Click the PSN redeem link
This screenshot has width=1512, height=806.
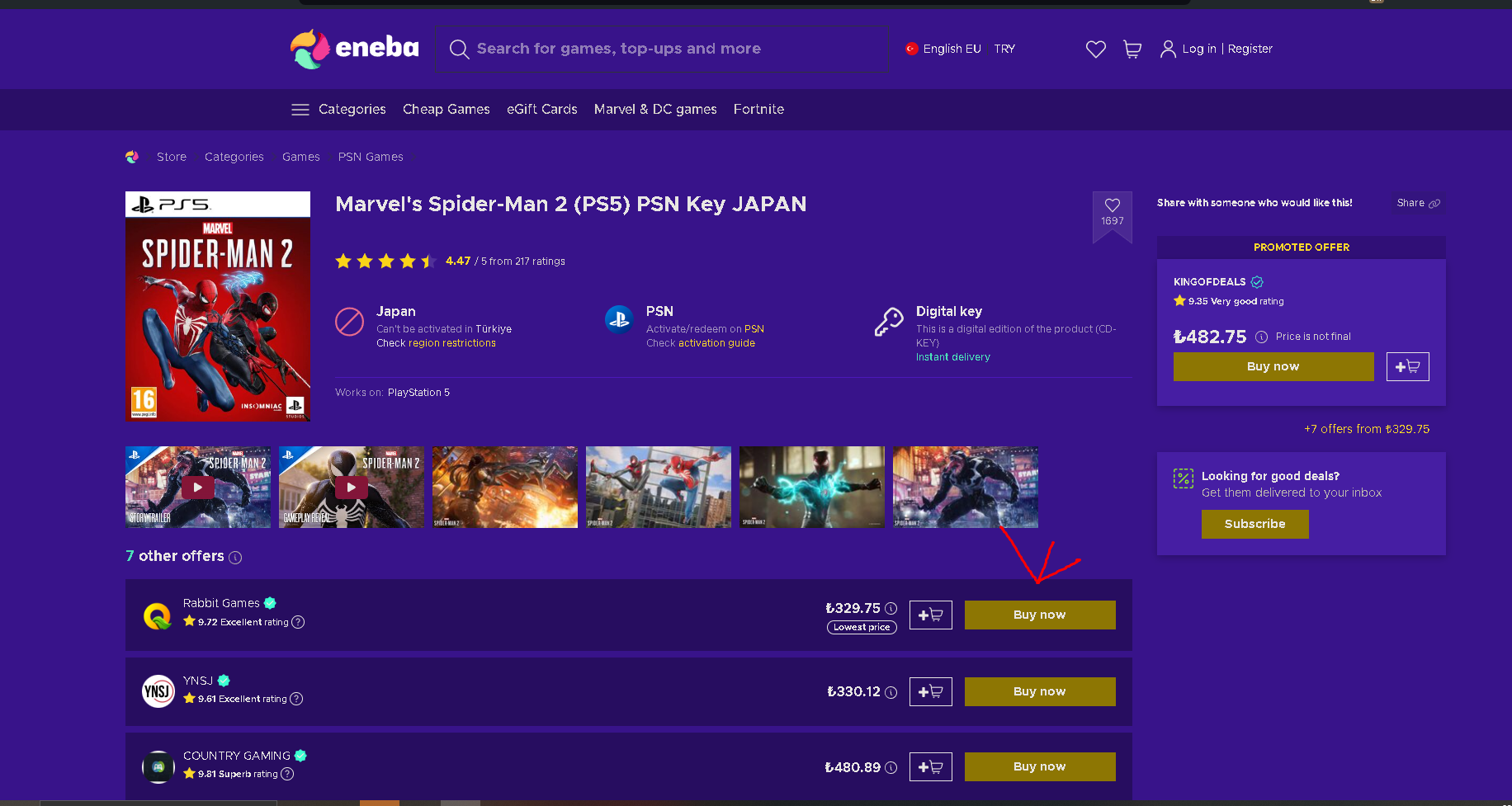point(754,329)
